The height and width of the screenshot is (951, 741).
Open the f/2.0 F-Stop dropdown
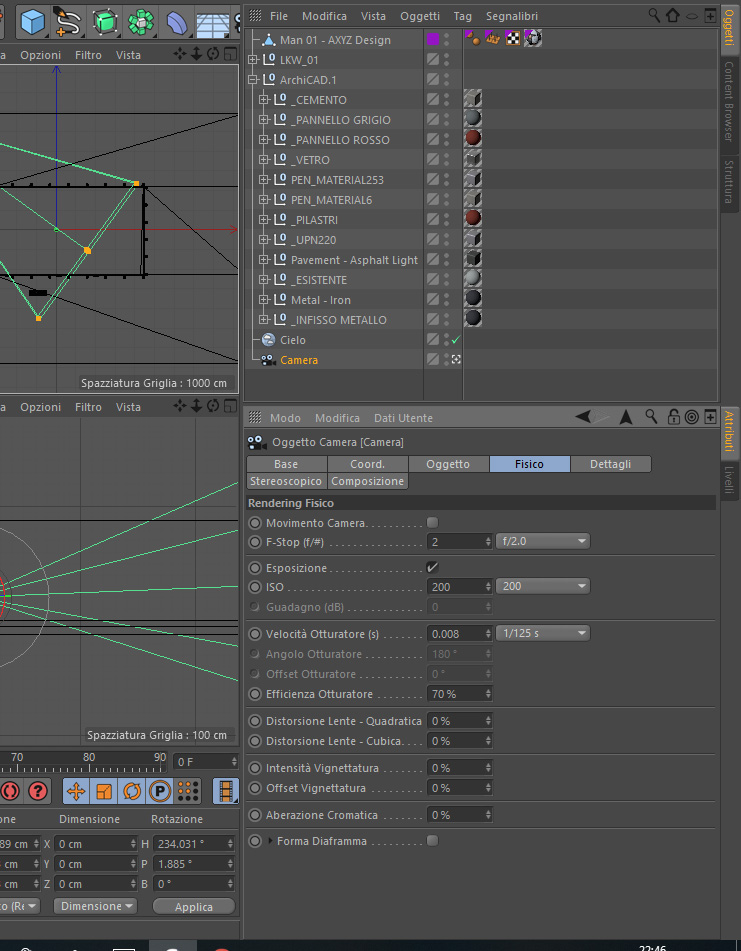point(543,541)
